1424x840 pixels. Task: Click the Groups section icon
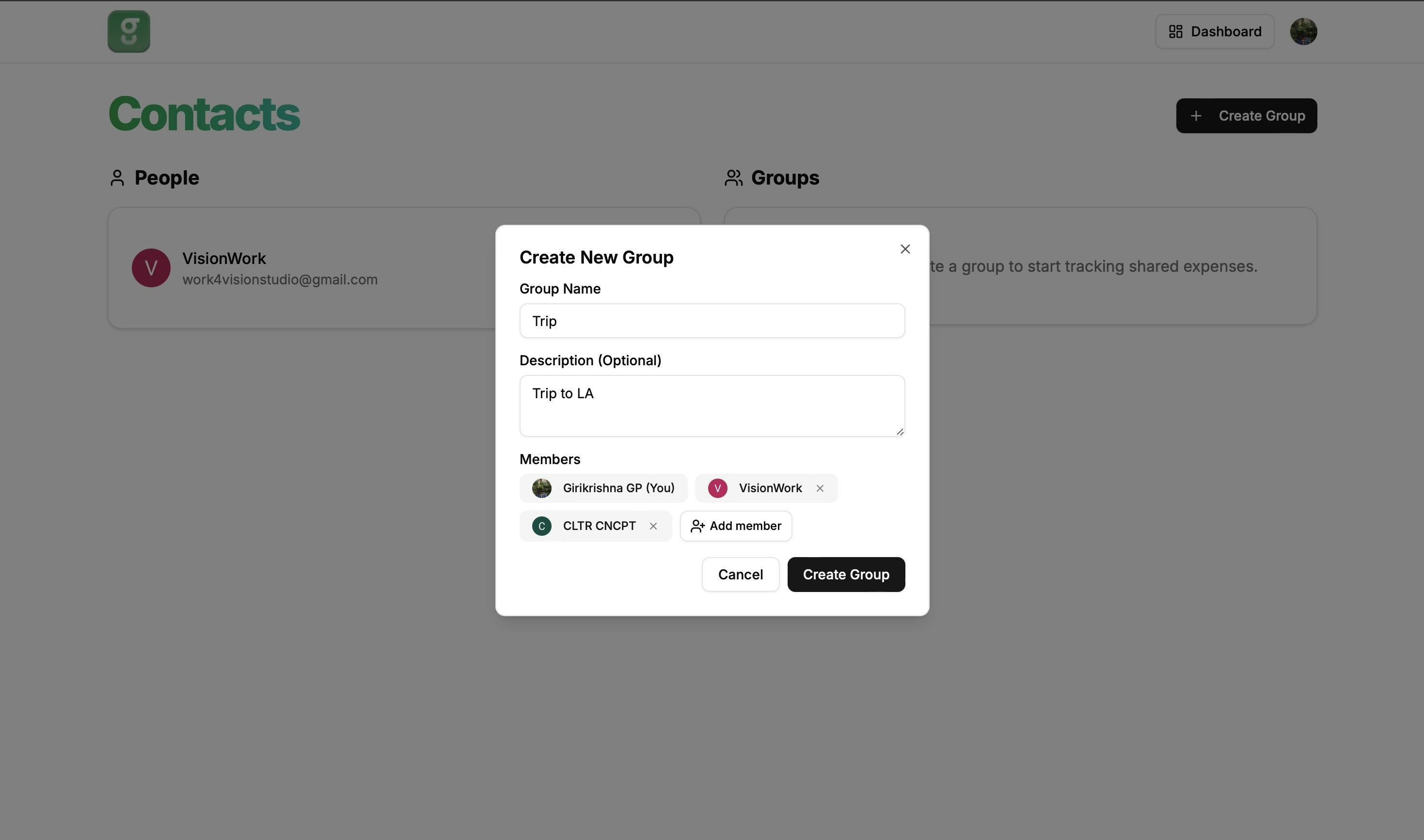[733, 178]
